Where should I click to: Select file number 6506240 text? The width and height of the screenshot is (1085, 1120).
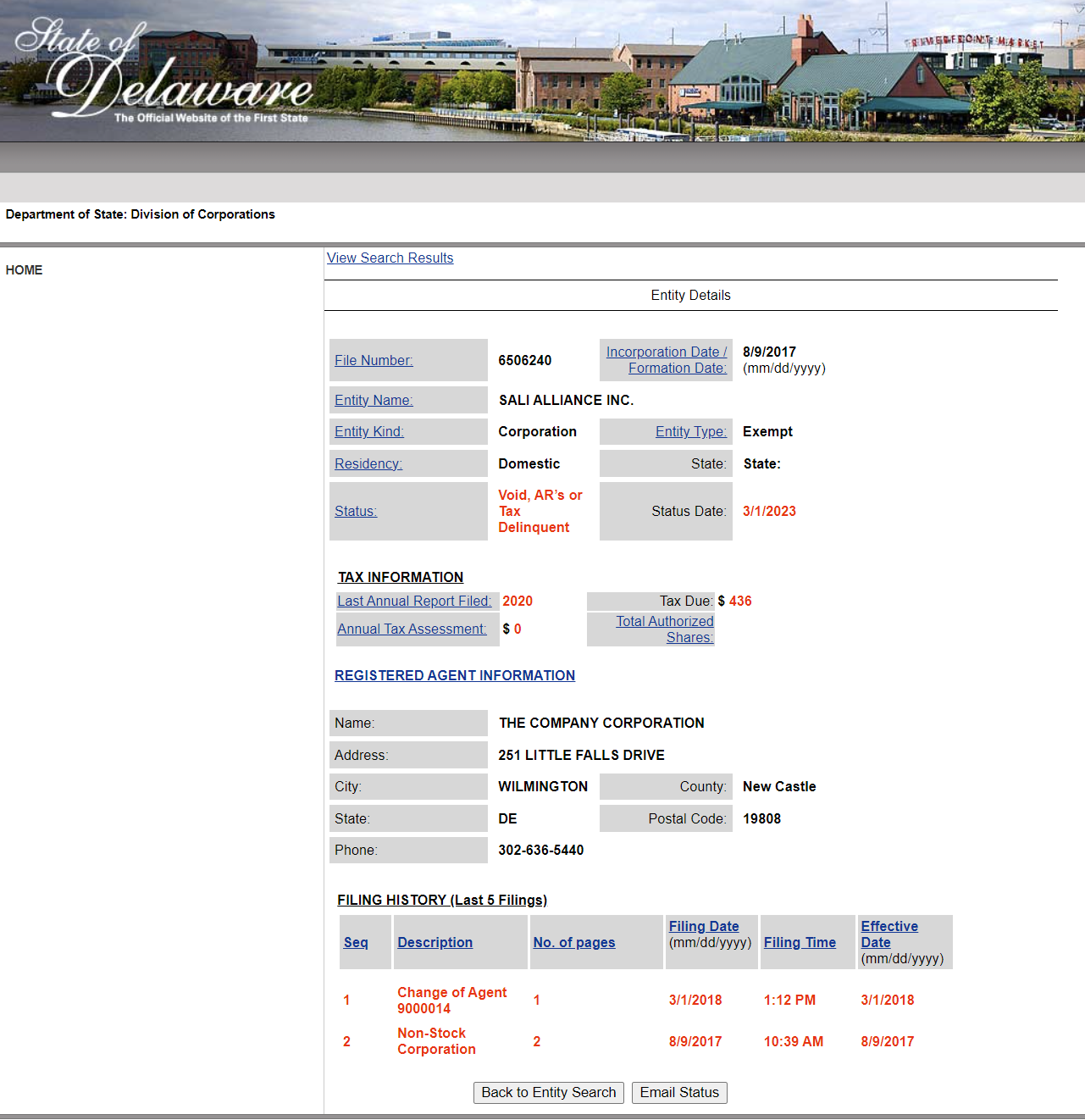525,360
